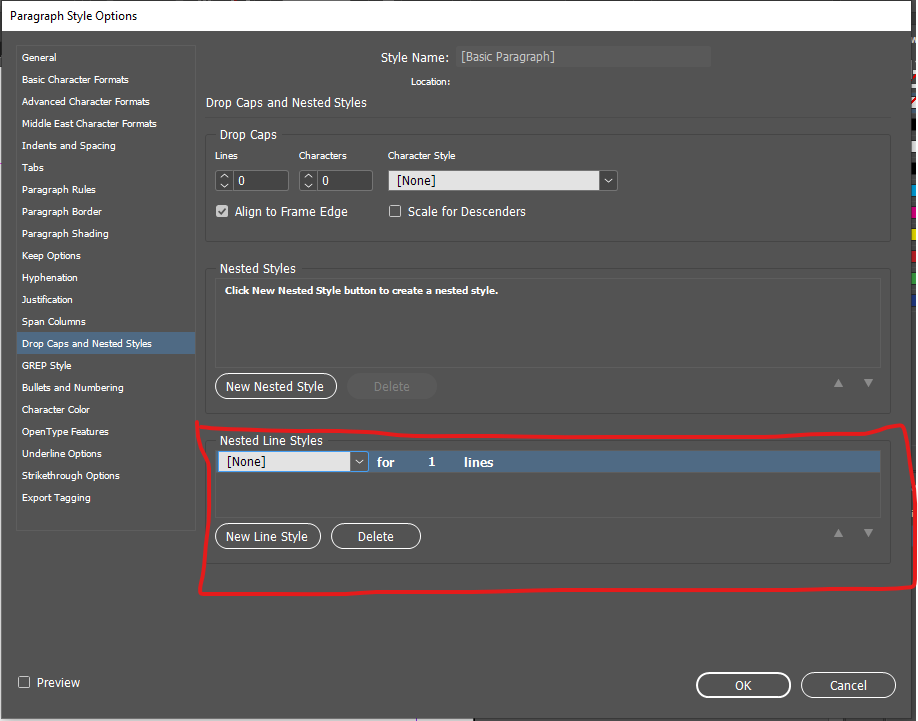Uncheck Align to Frame Edge
The image size is (918, 721).
point(222,211)
